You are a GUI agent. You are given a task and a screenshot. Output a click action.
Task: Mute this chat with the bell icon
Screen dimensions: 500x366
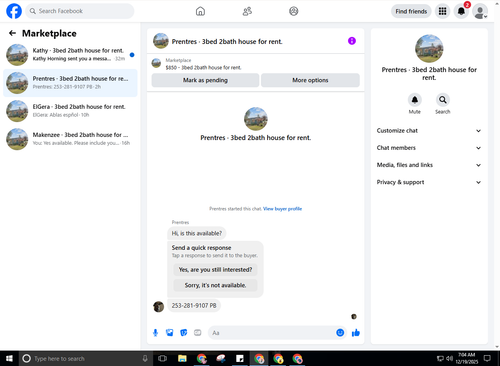[415, 100]
